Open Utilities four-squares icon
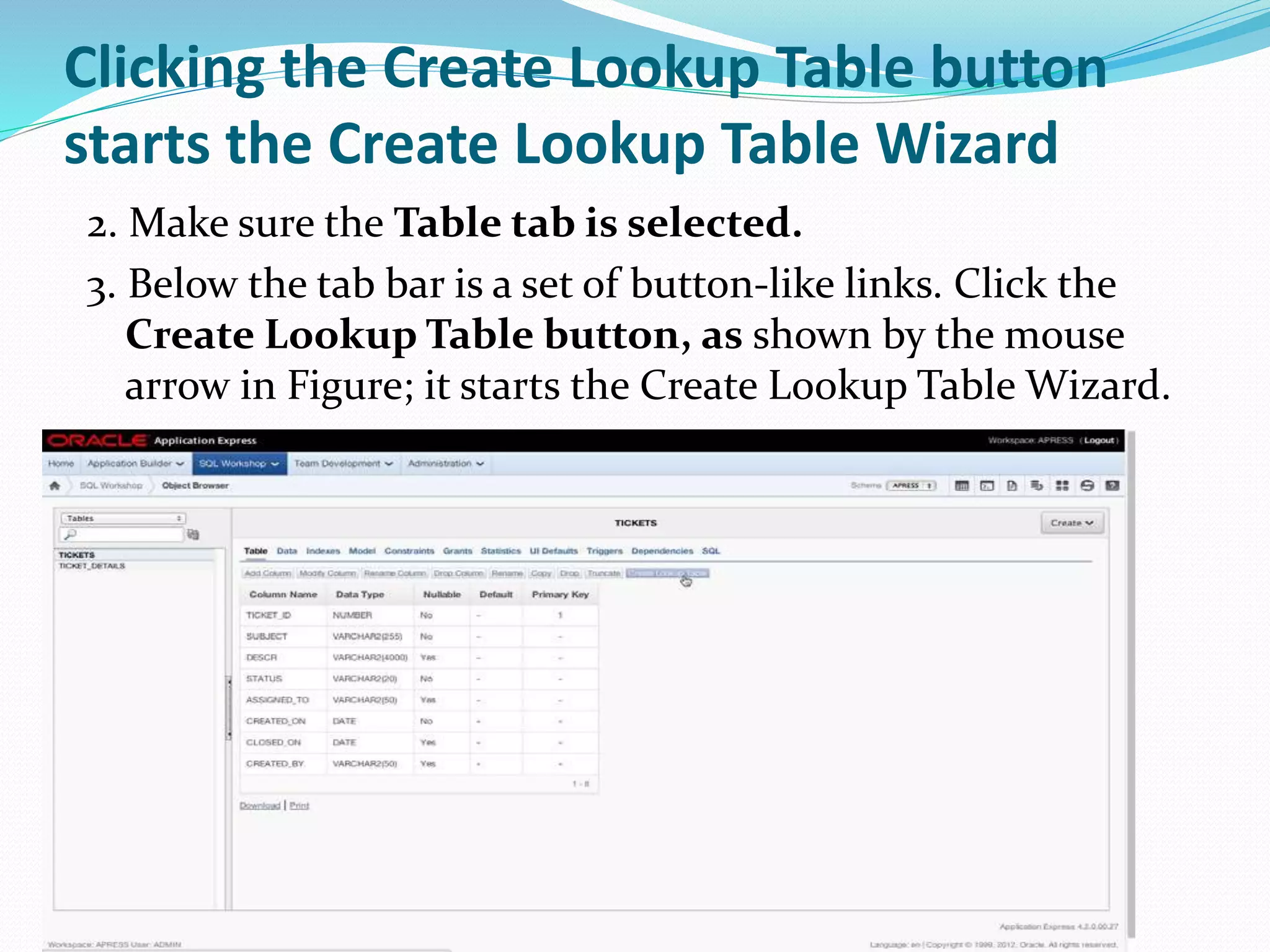 click(x=1062, y=485)
